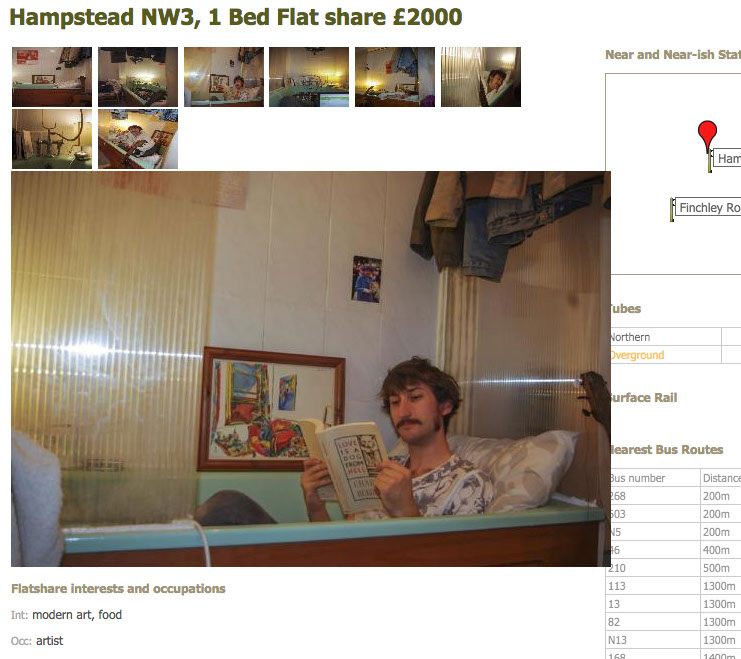This screenshot has height=659, width=741.
Task: Click the red map pin marker
Action: click(707, 136)
